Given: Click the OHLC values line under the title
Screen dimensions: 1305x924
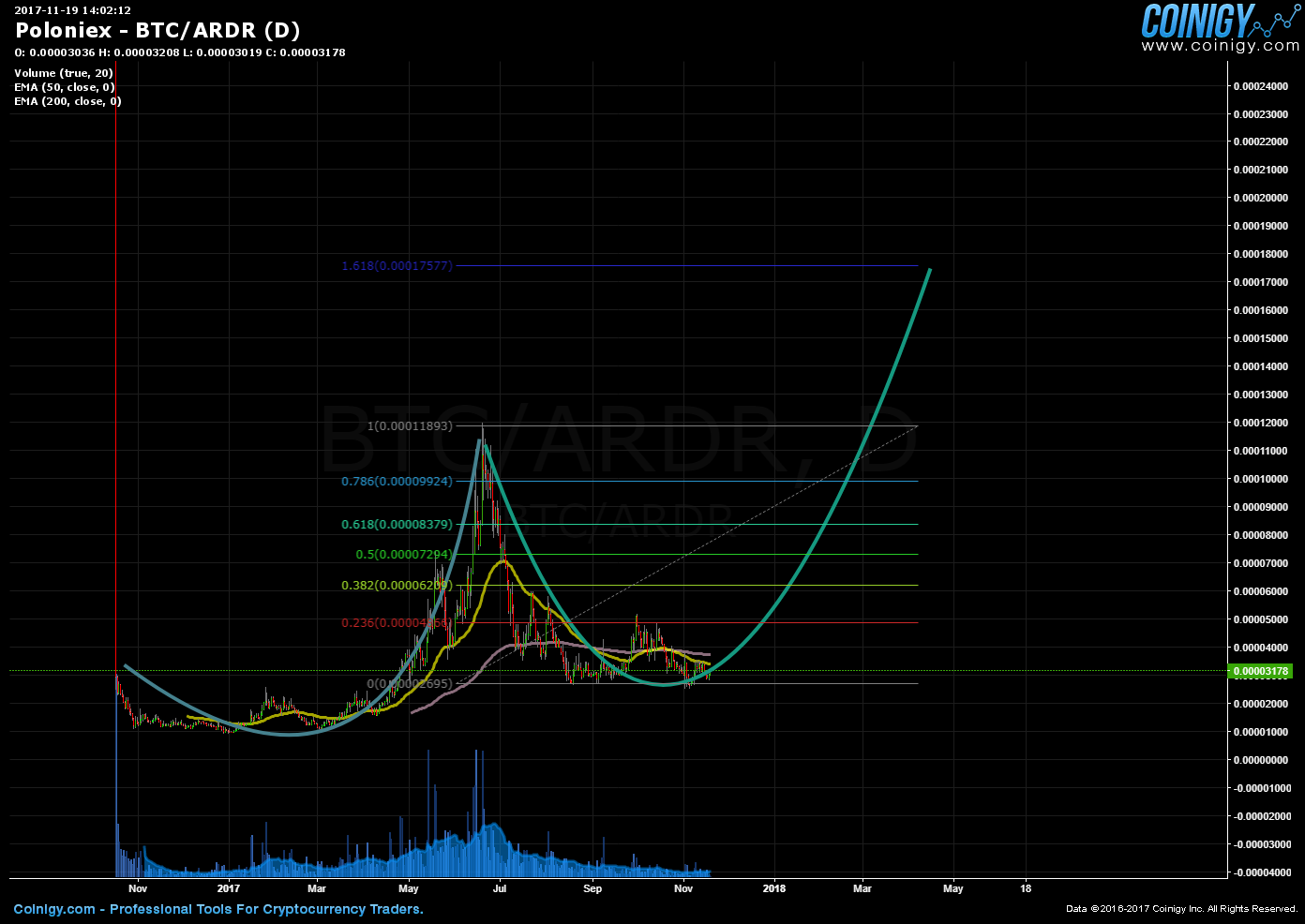Looking at the screenshot, I should pos(180,52).
